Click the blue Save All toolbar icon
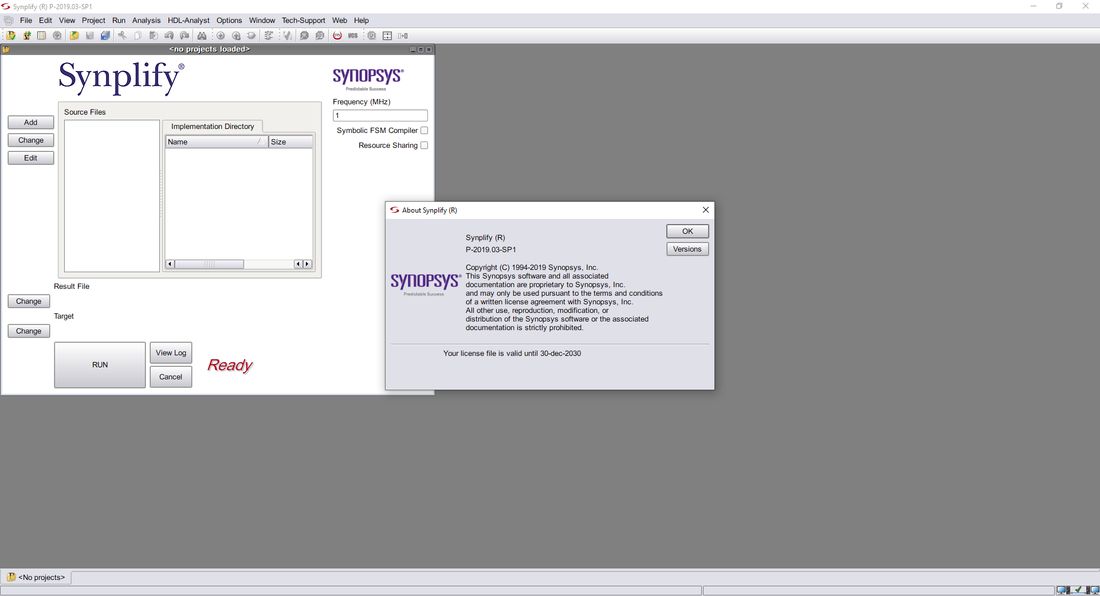 [x=105, y=35]
